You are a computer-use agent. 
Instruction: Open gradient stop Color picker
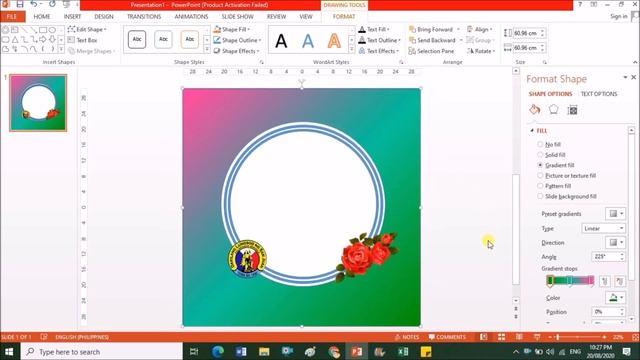tap(616, 298)
